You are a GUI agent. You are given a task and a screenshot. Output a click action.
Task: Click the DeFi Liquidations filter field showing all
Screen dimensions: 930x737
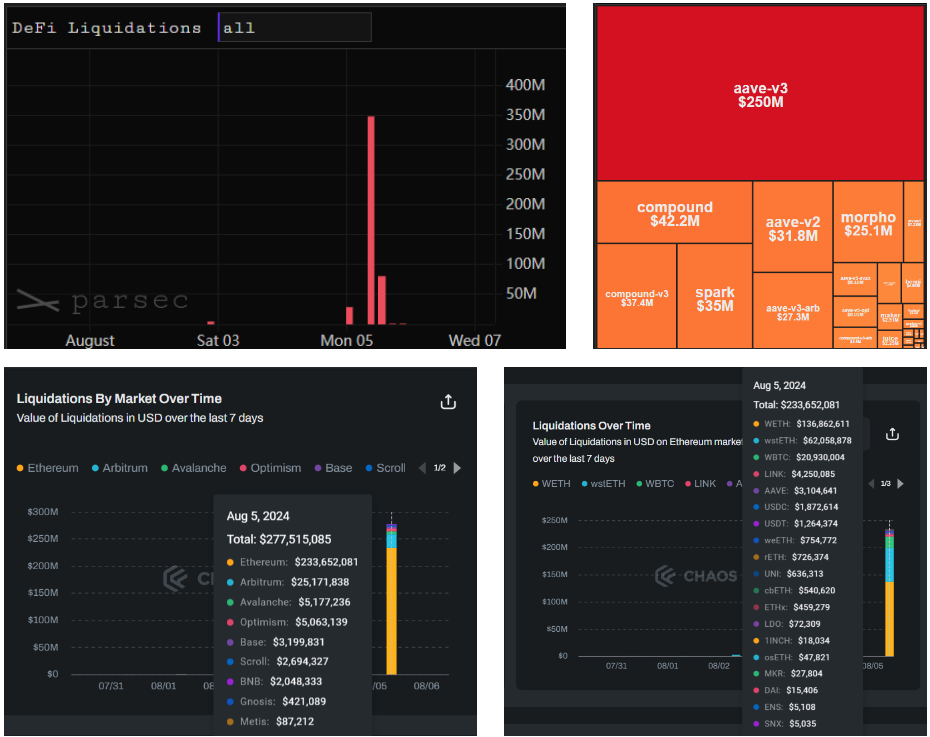click(x=295, y=28)
